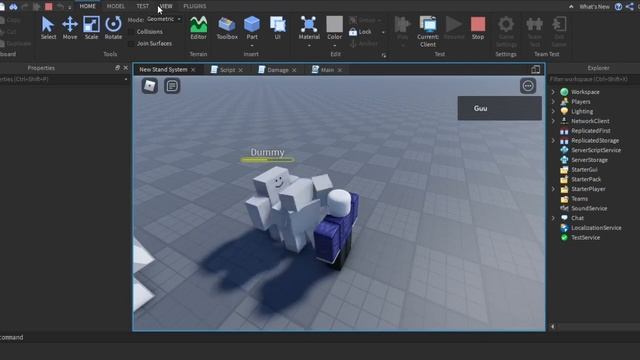Open the Terrain Editor

[198, 28]
